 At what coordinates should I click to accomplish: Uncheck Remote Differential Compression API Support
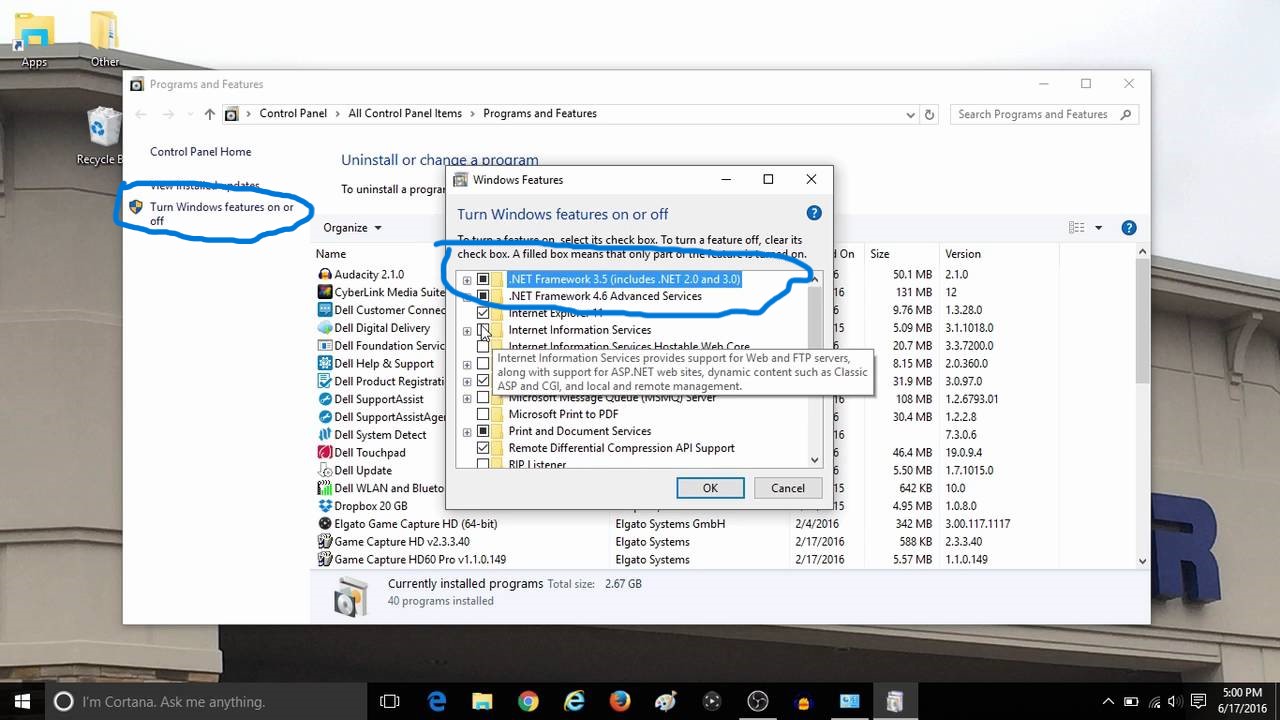pyautogui.click(x=483, y=448)
